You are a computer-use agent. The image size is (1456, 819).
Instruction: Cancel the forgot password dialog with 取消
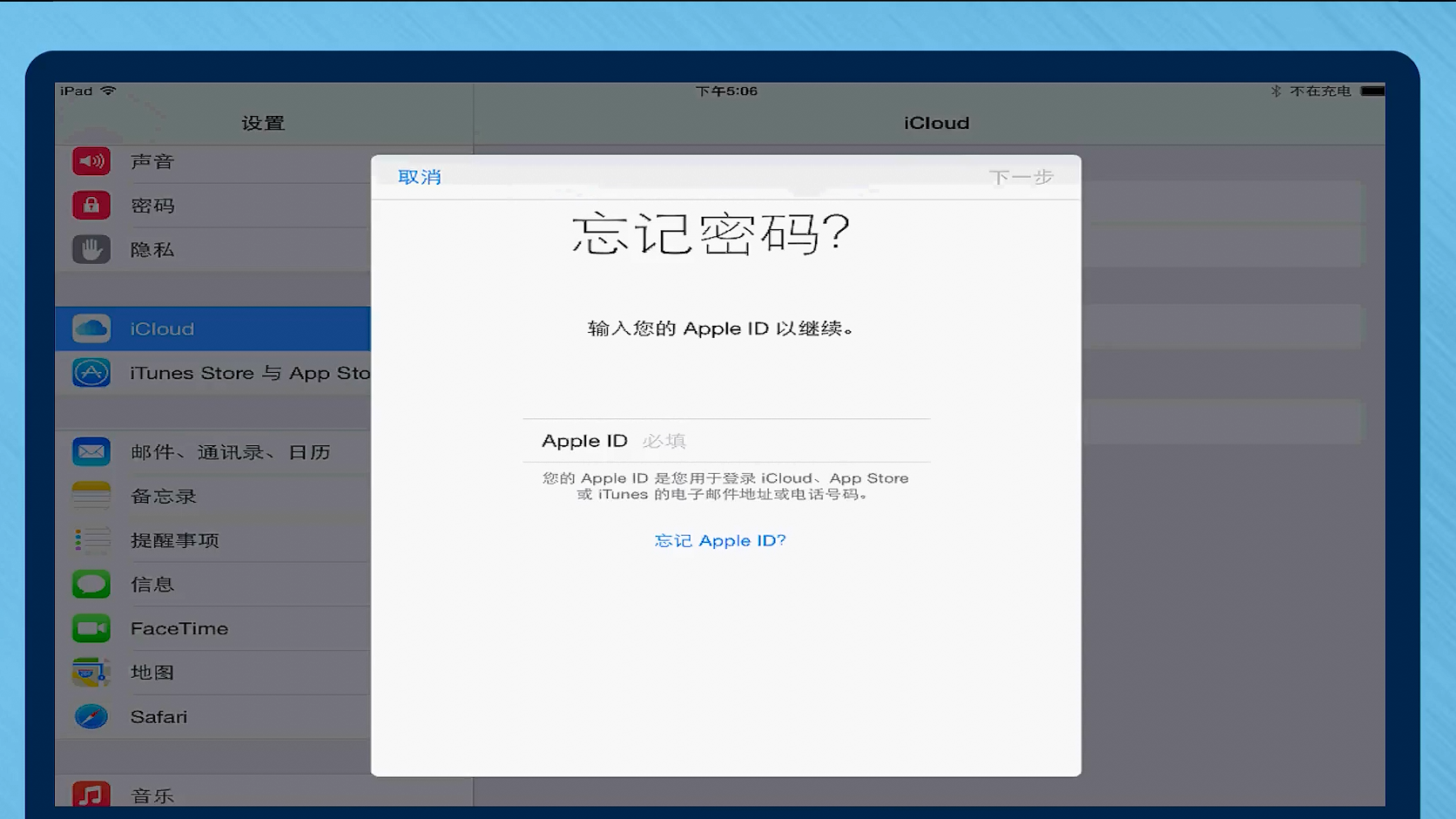(420, 177)
